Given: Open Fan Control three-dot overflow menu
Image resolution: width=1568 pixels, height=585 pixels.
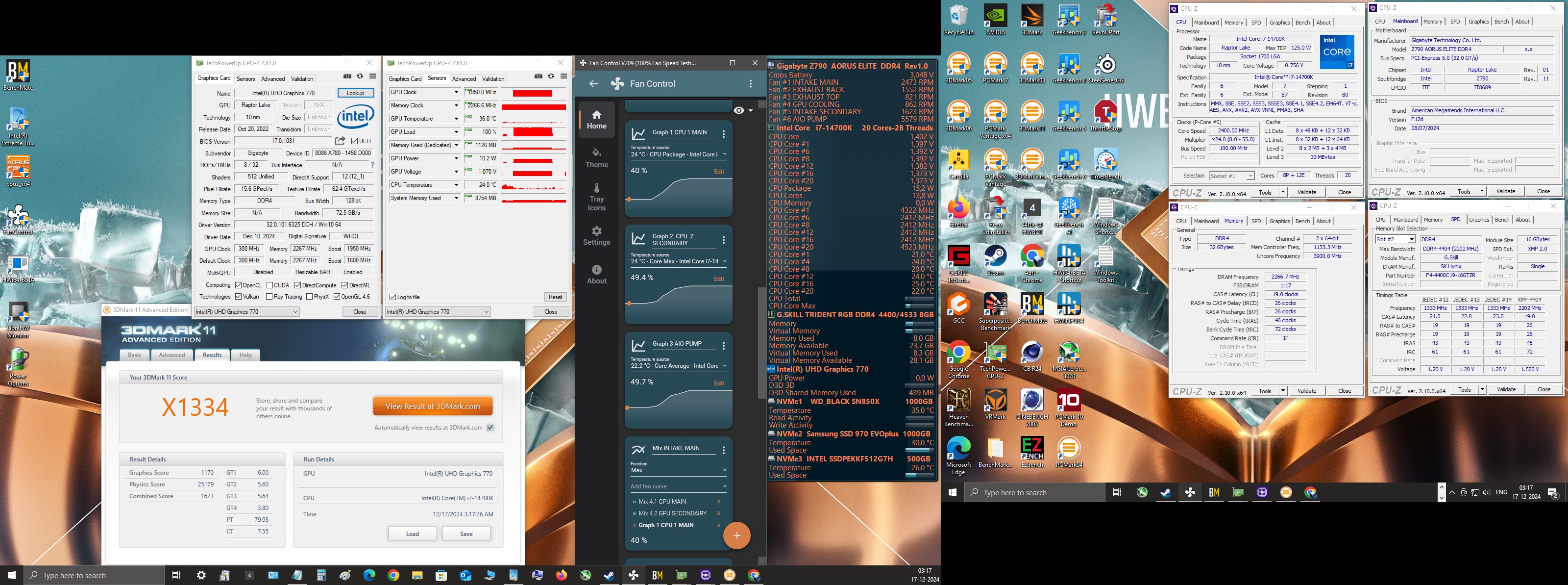Looking at the screenshot, I should click(751, 83).
